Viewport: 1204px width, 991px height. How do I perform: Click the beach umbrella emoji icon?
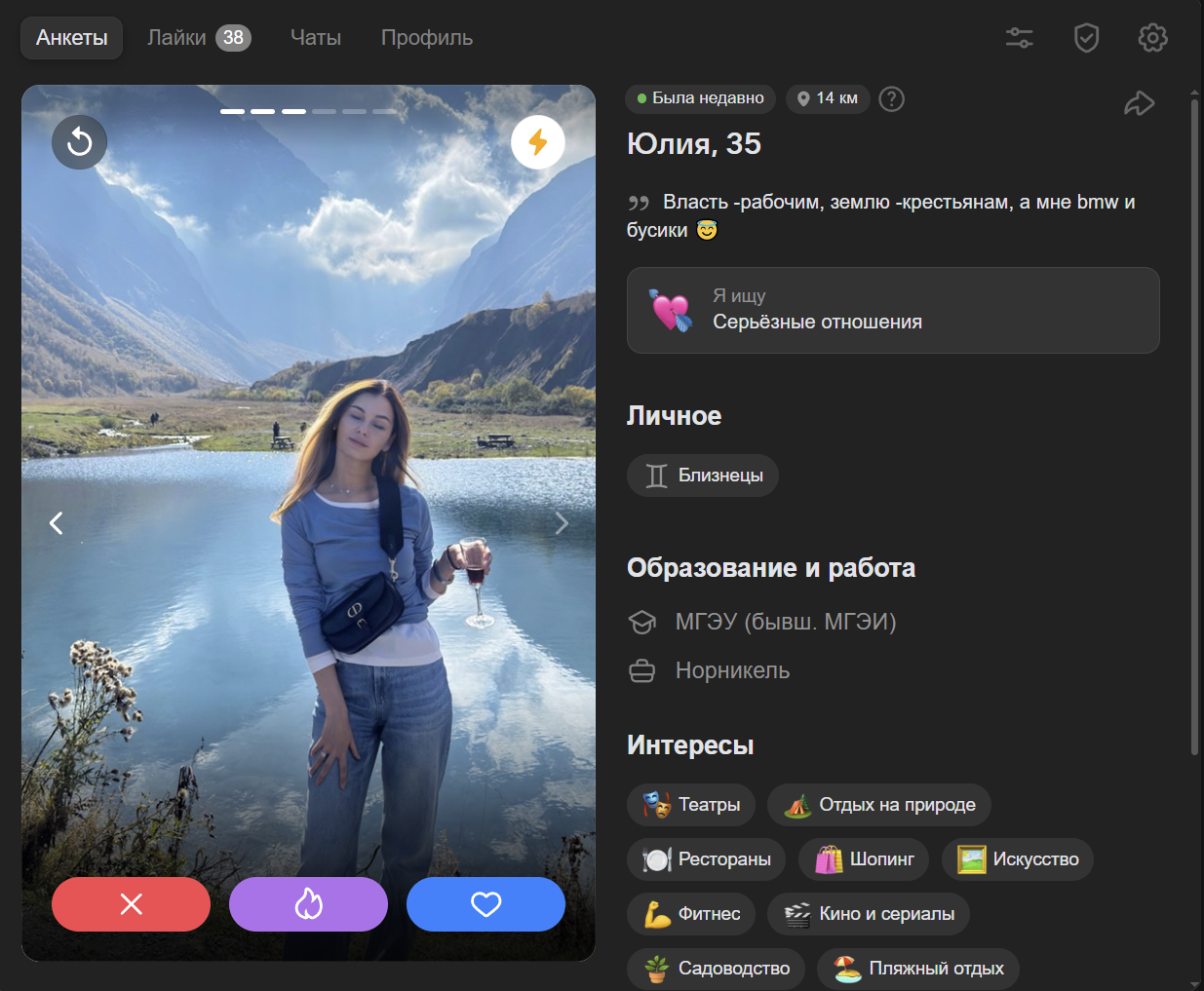click(x=847, y=969)
